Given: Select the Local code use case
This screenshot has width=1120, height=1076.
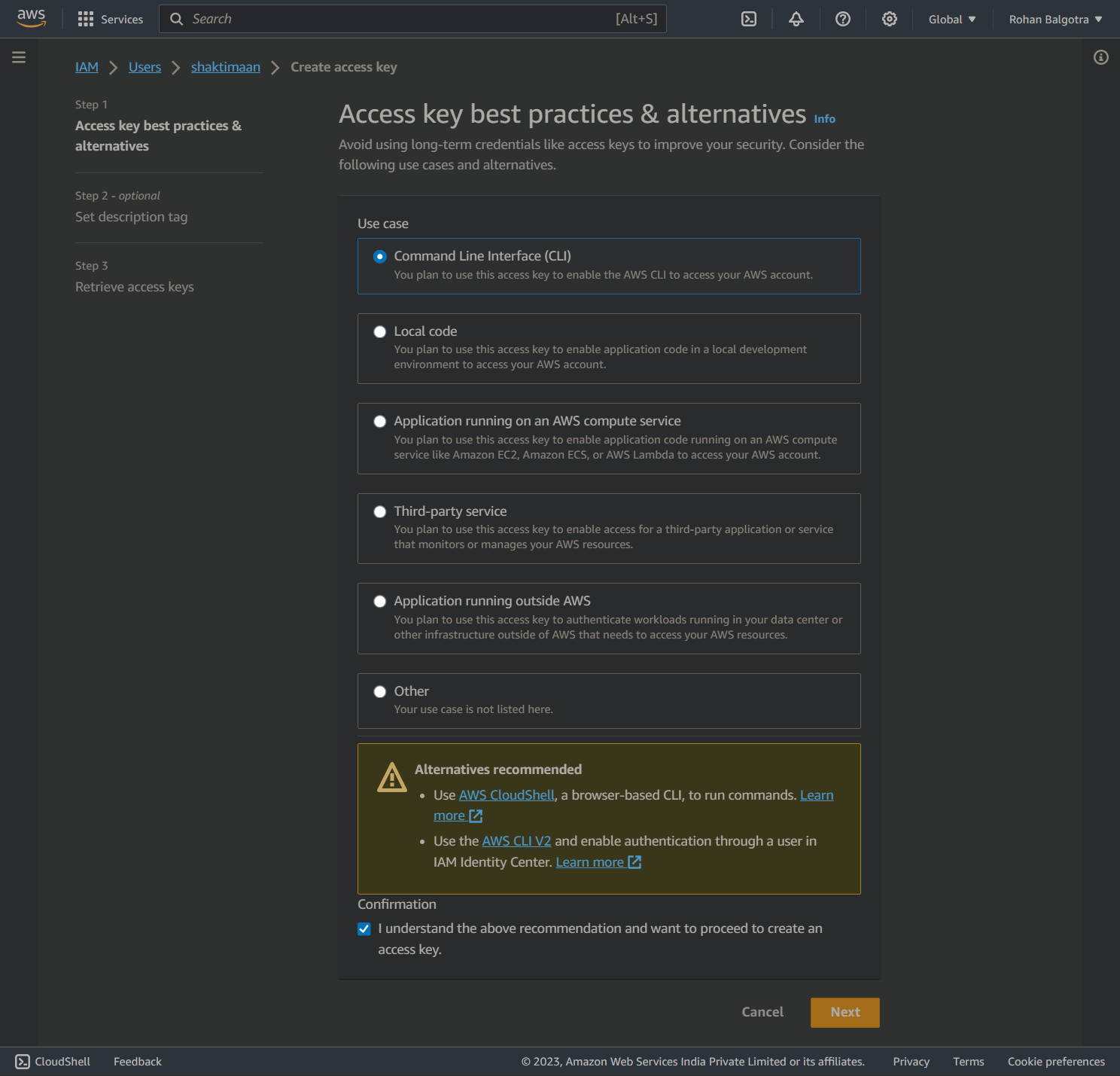Looking at the screenshot, I should coord(380,332).
